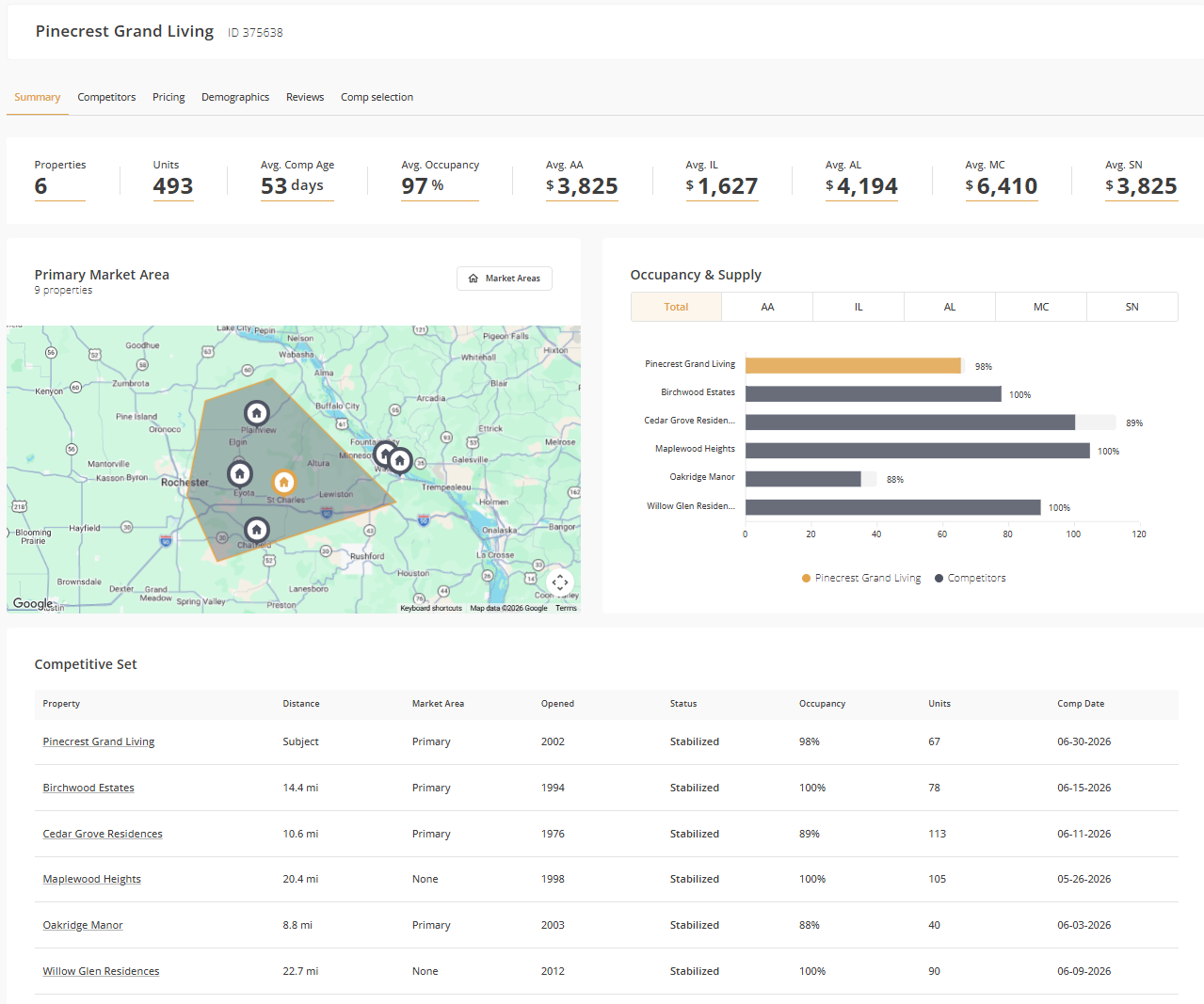Select the SN occupancy filter

click(1132, 307)
